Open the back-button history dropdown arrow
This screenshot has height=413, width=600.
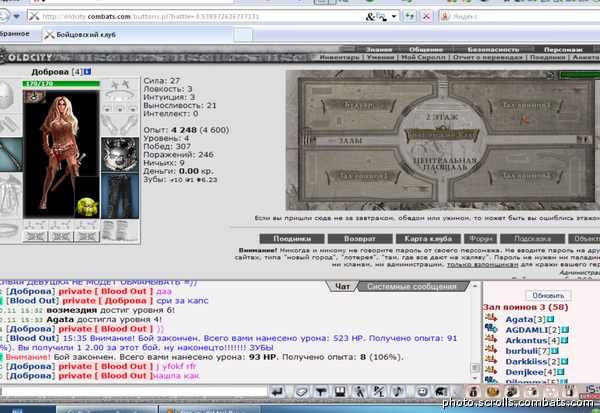pyautogui.click(x=16, y=16)
